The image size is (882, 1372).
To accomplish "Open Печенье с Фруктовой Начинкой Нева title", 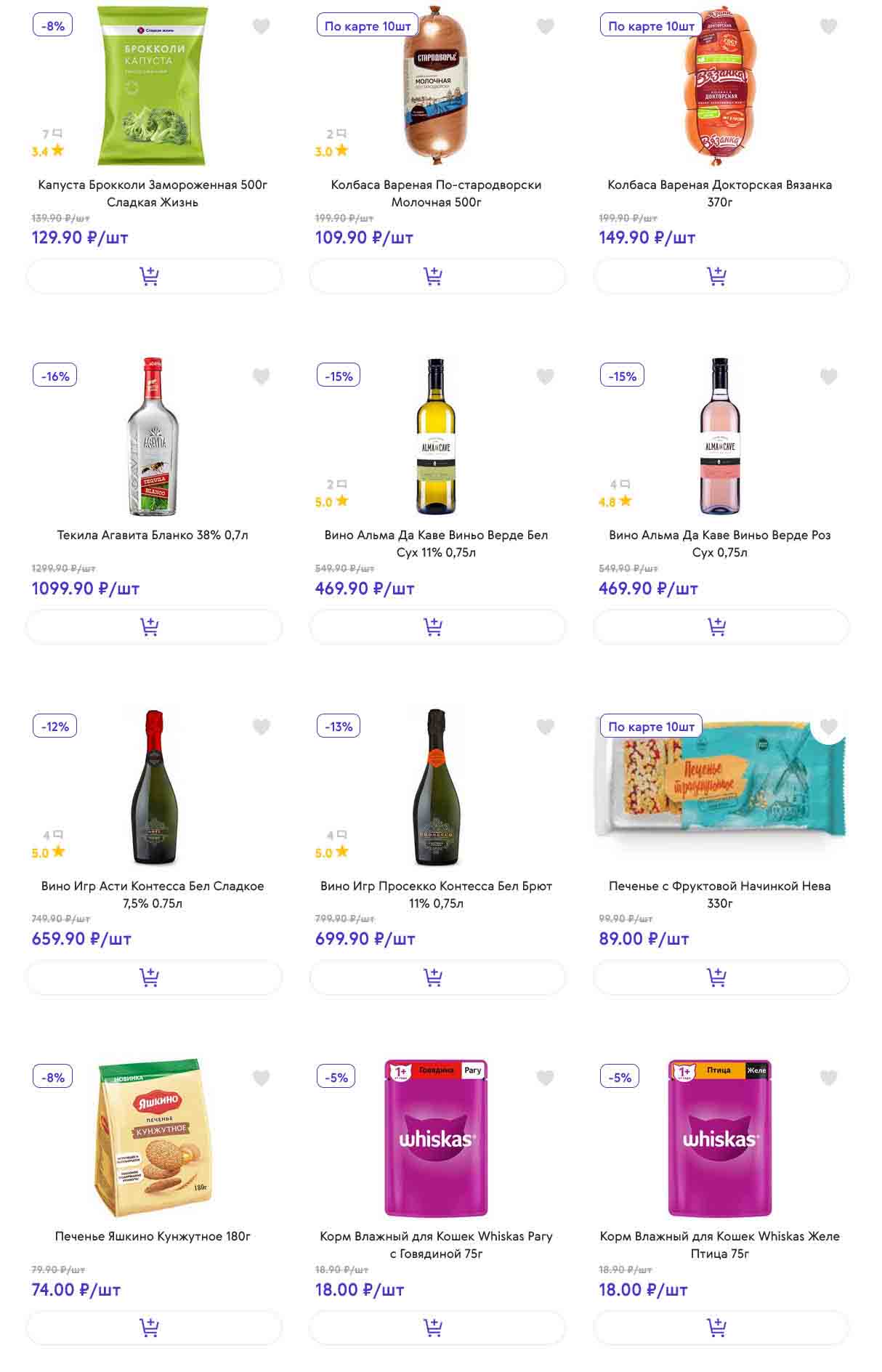I will point(719,894).
